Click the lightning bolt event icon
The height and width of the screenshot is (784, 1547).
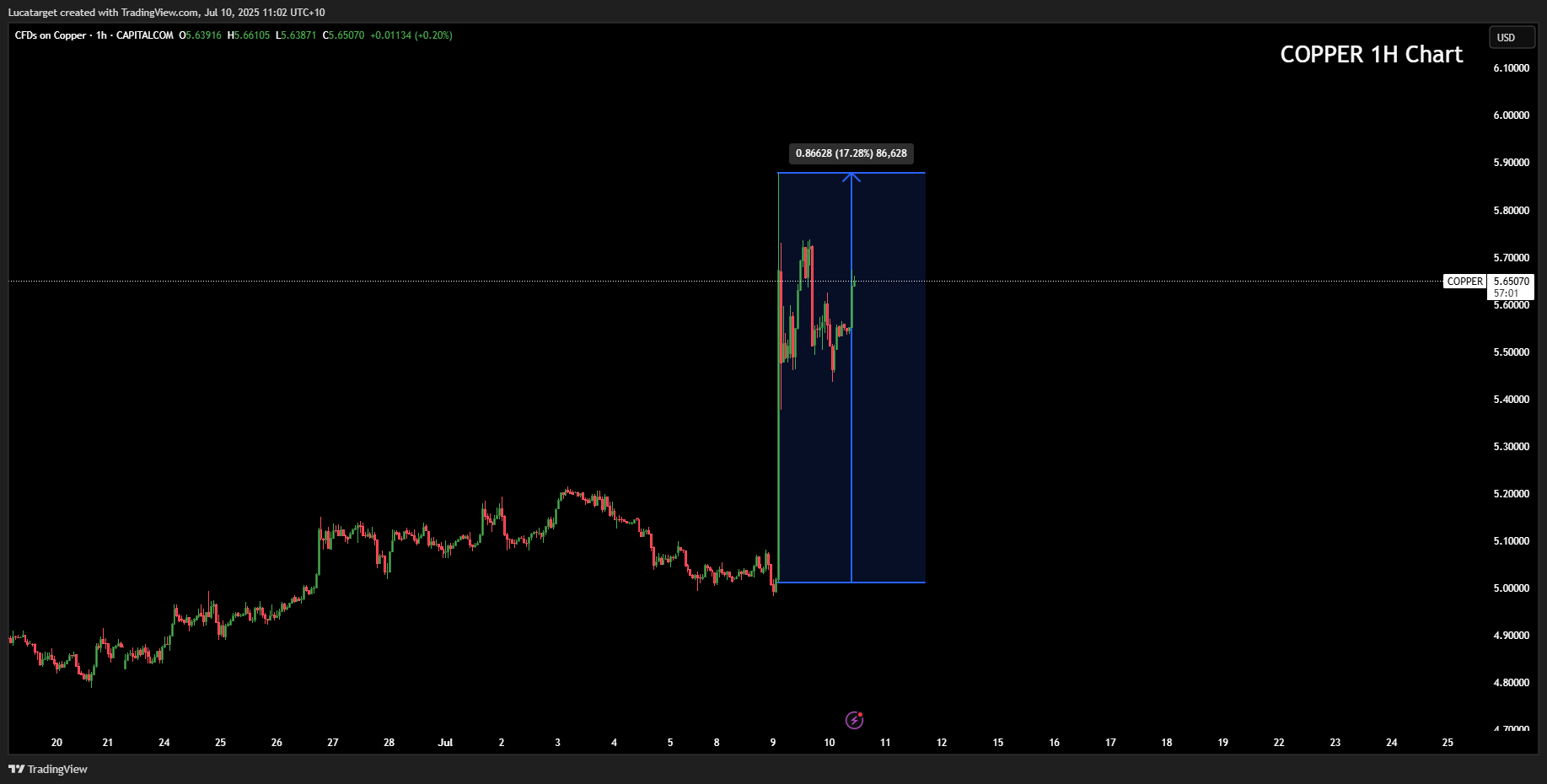click(x=854, y=720)
